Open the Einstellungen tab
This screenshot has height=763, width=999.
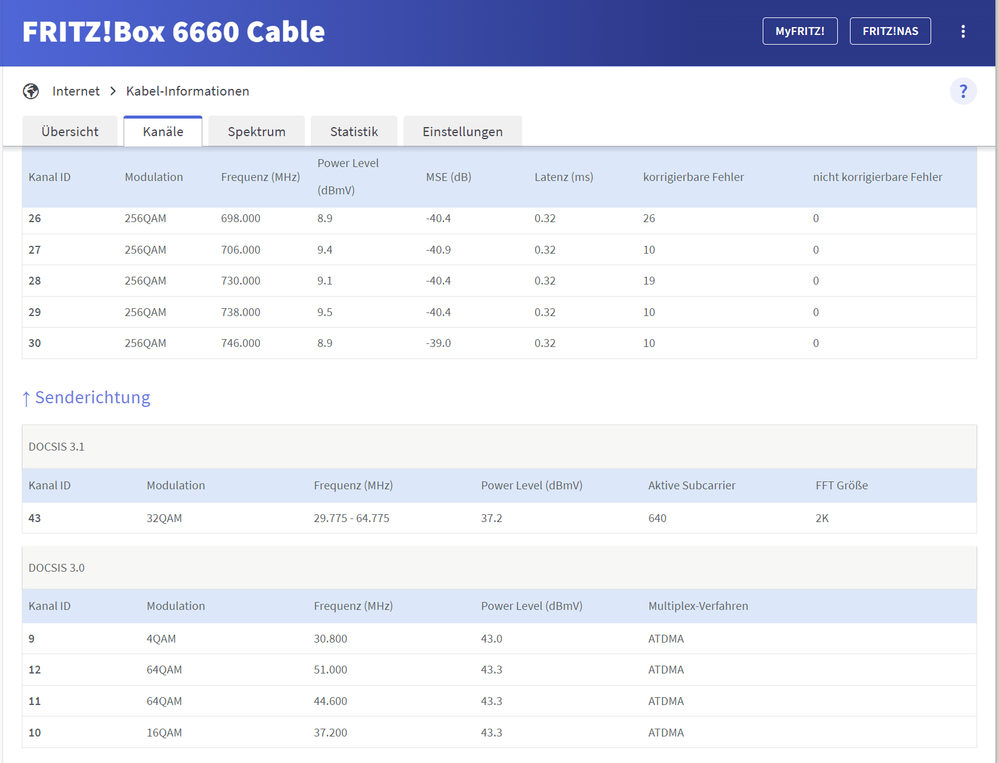point(462,131)
